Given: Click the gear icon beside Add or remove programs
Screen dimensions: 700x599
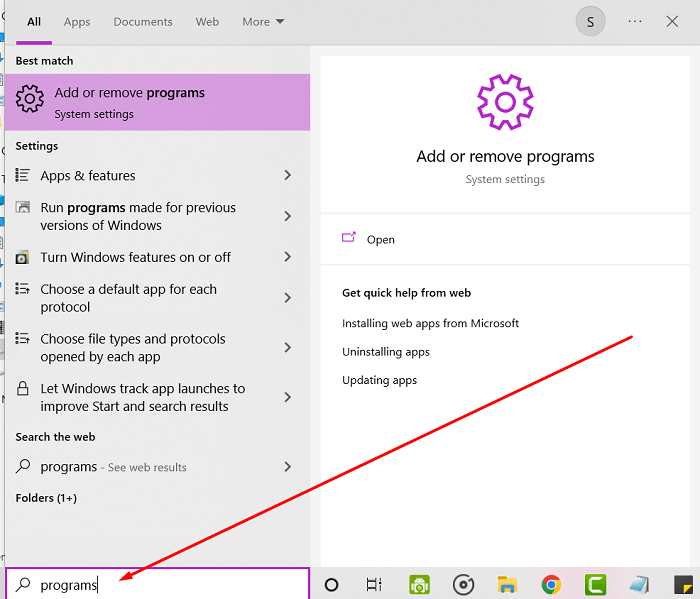Looking at the screenshot, I should click(30, 99).
